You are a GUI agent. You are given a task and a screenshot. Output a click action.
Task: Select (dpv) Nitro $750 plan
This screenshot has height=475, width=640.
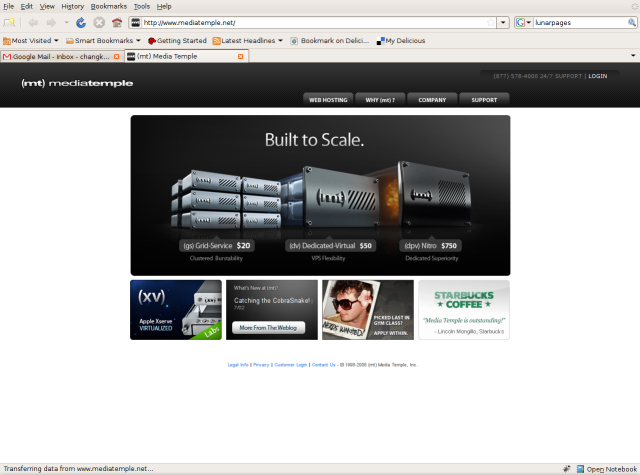[431, 246]
